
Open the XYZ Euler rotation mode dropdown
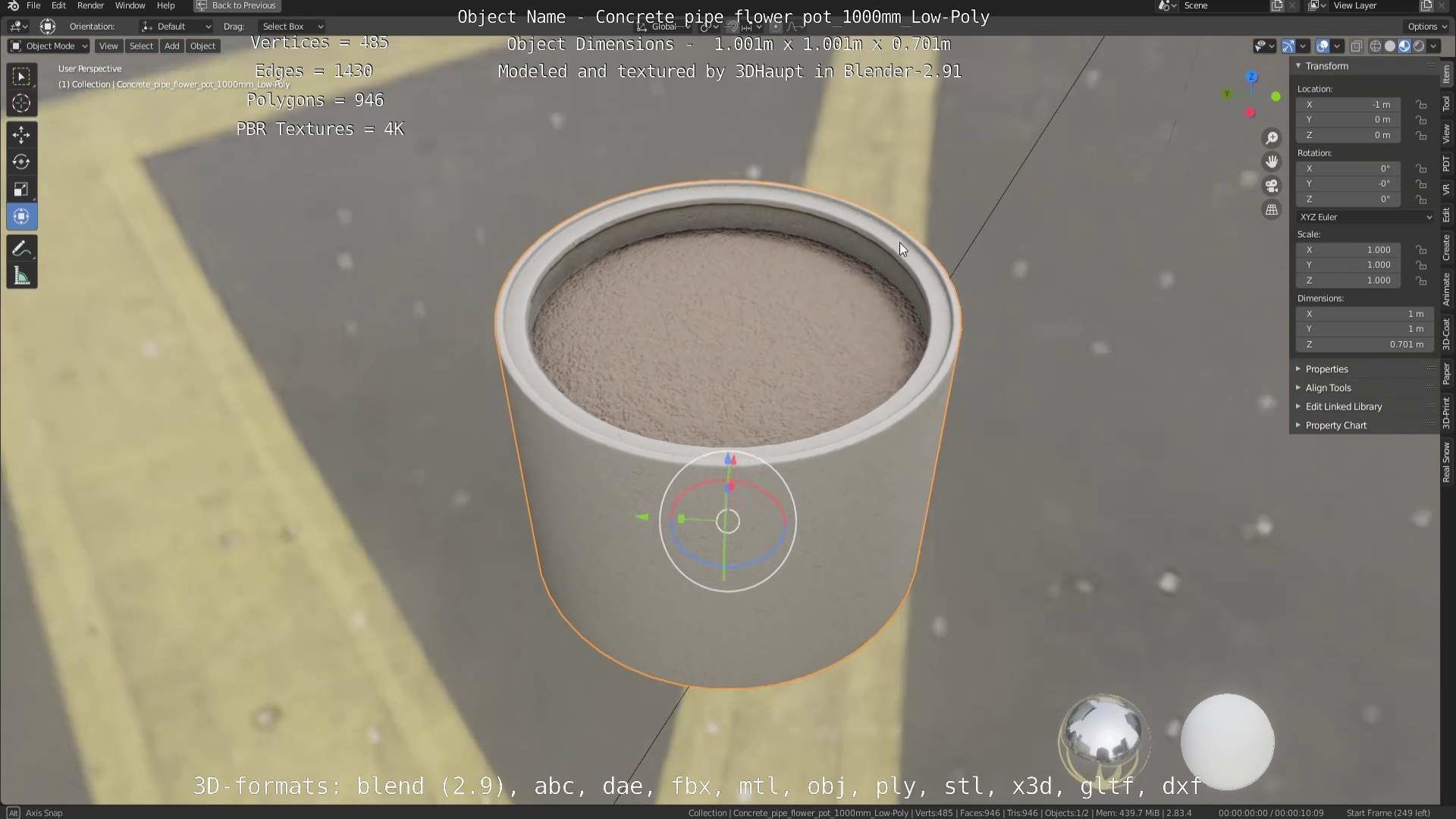click(1365, 217)
